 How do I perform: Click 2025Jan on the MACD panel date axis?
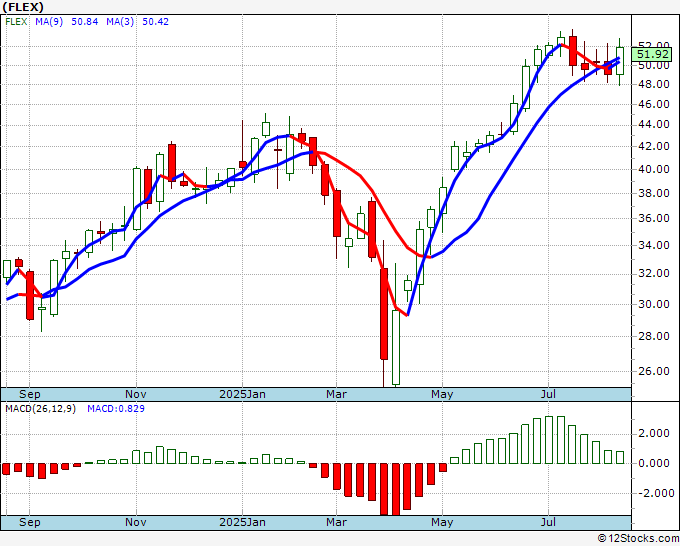pyautogui.click(x=242, y=522)
